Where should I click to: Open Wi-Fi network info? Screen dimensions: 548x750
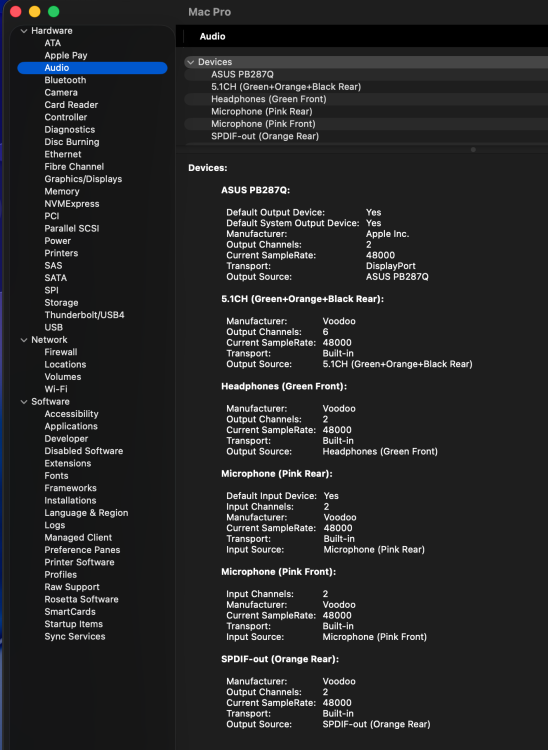[x=56, y=389]
